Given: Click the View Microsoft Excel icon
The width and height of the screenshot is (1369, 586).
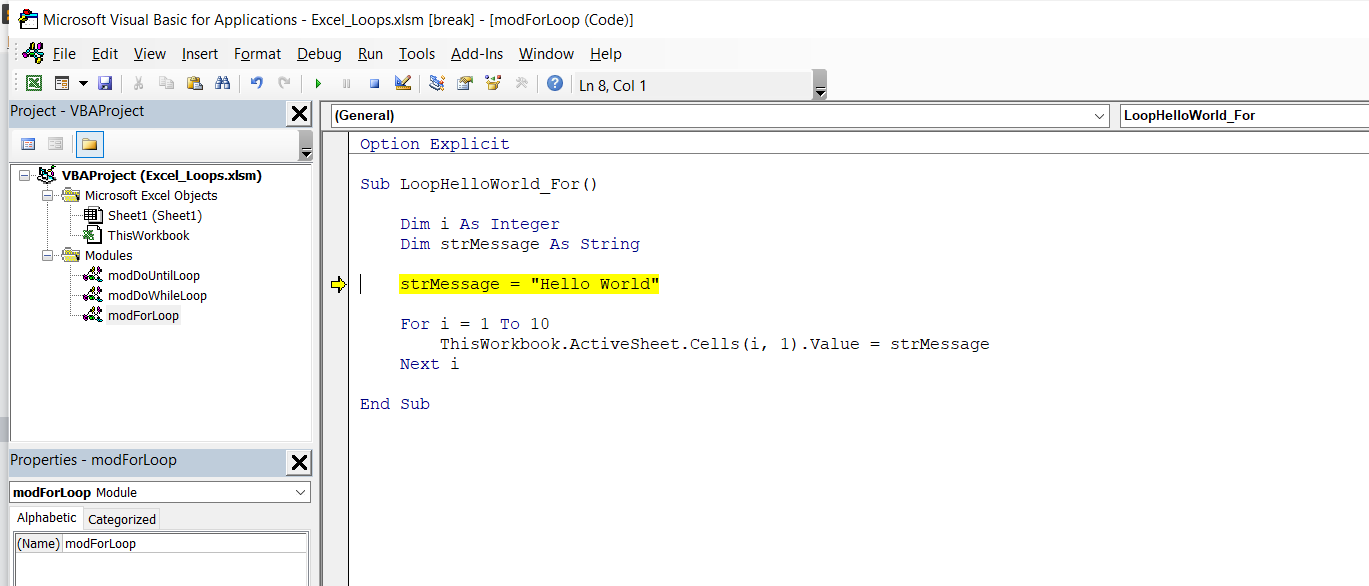Looking at the screenshot, I should click(34, 84).
